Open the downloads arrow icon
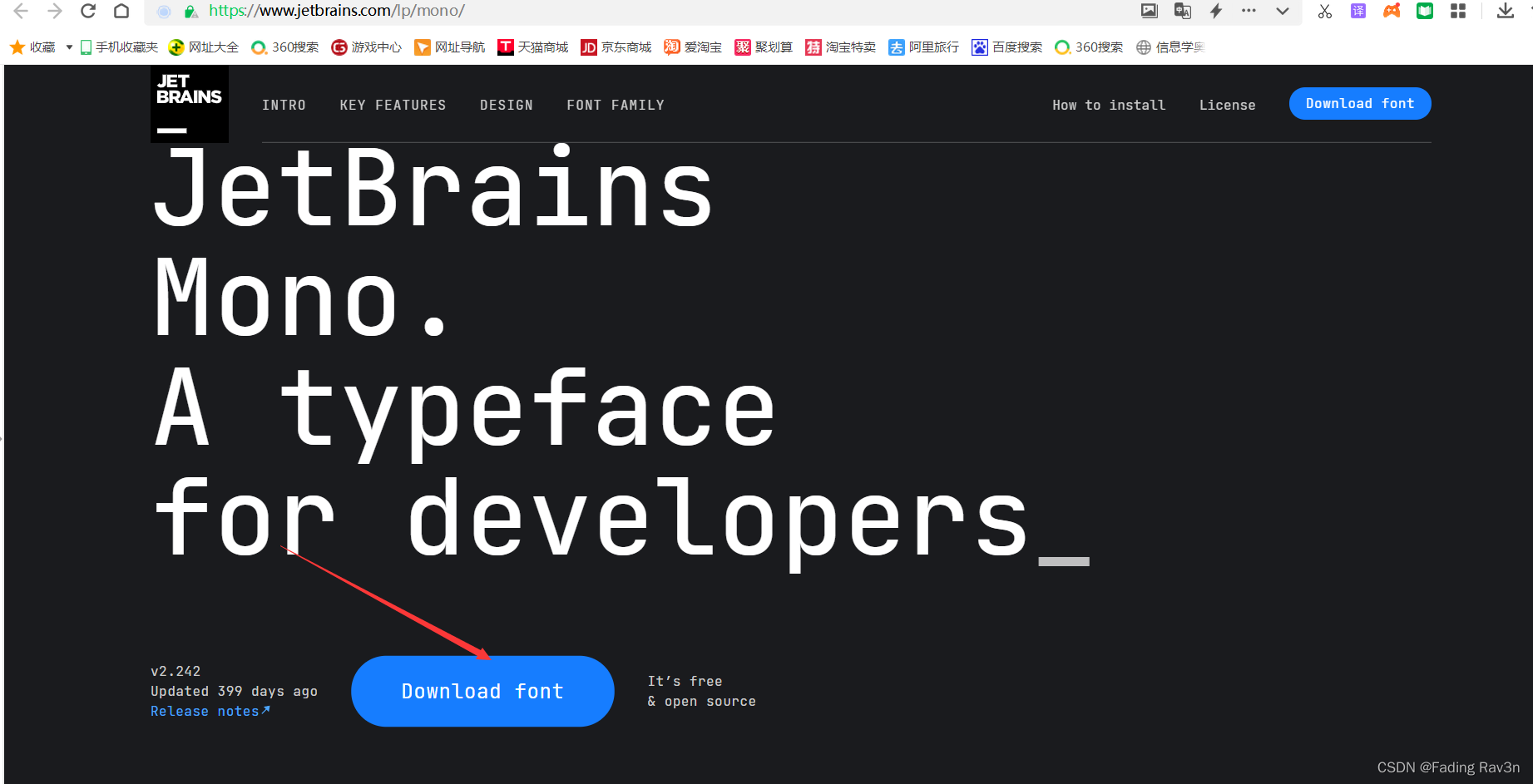Screen dimensions: 1533x784 pyautogui.click(x=1506, y=11)
